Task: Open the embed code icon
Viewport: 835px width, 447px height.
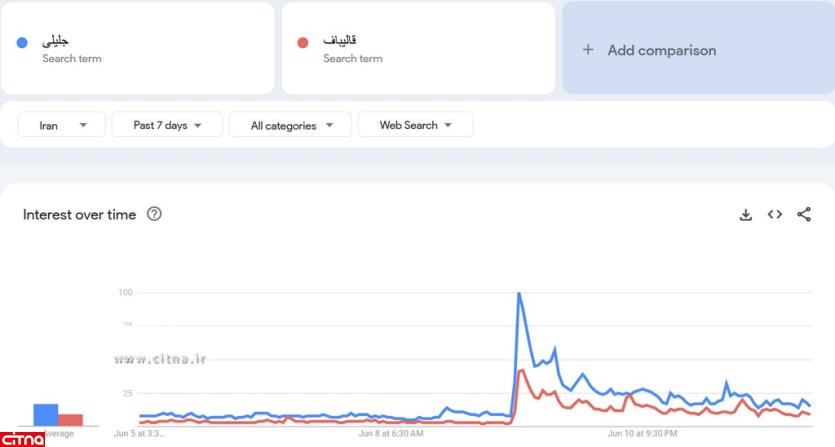Action: (774, 214)
